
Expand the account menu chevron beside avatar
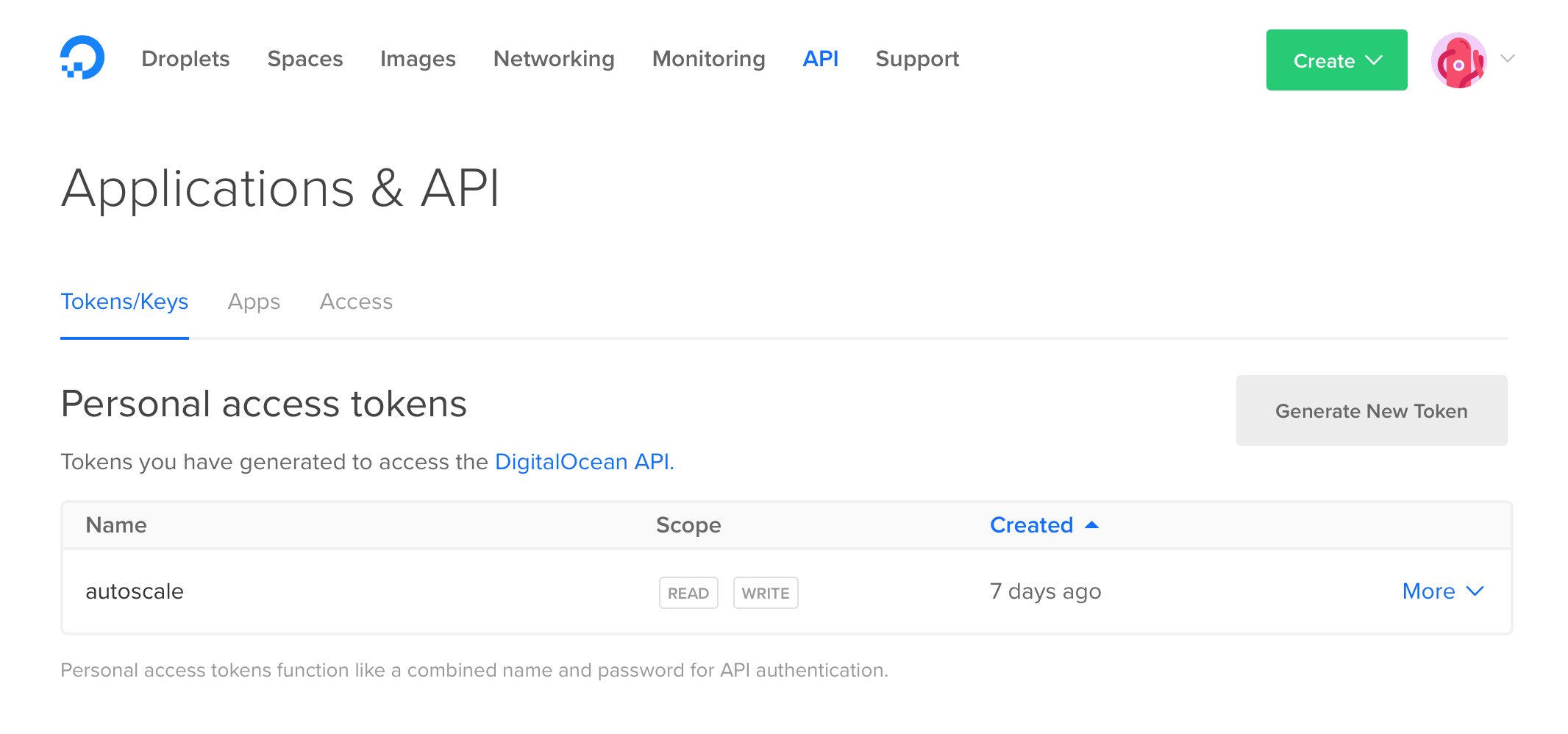tap(1508, 59)
